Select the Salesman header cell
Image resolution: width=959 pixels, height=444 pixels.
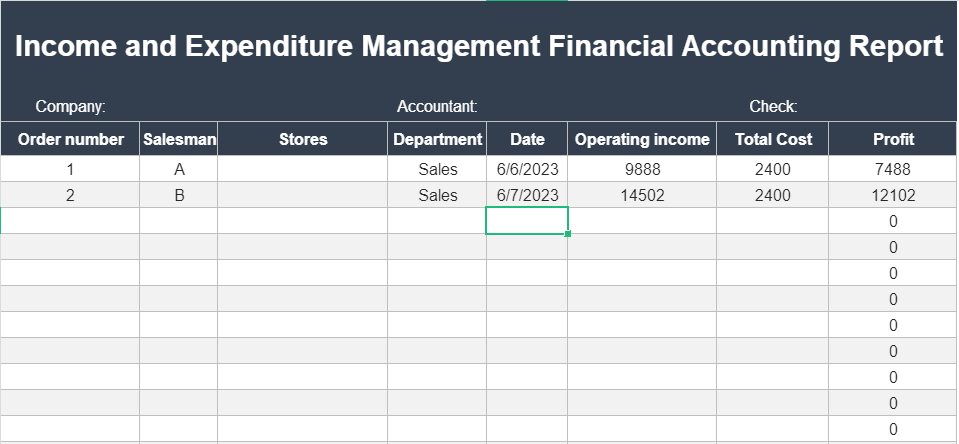pos(179,139)
